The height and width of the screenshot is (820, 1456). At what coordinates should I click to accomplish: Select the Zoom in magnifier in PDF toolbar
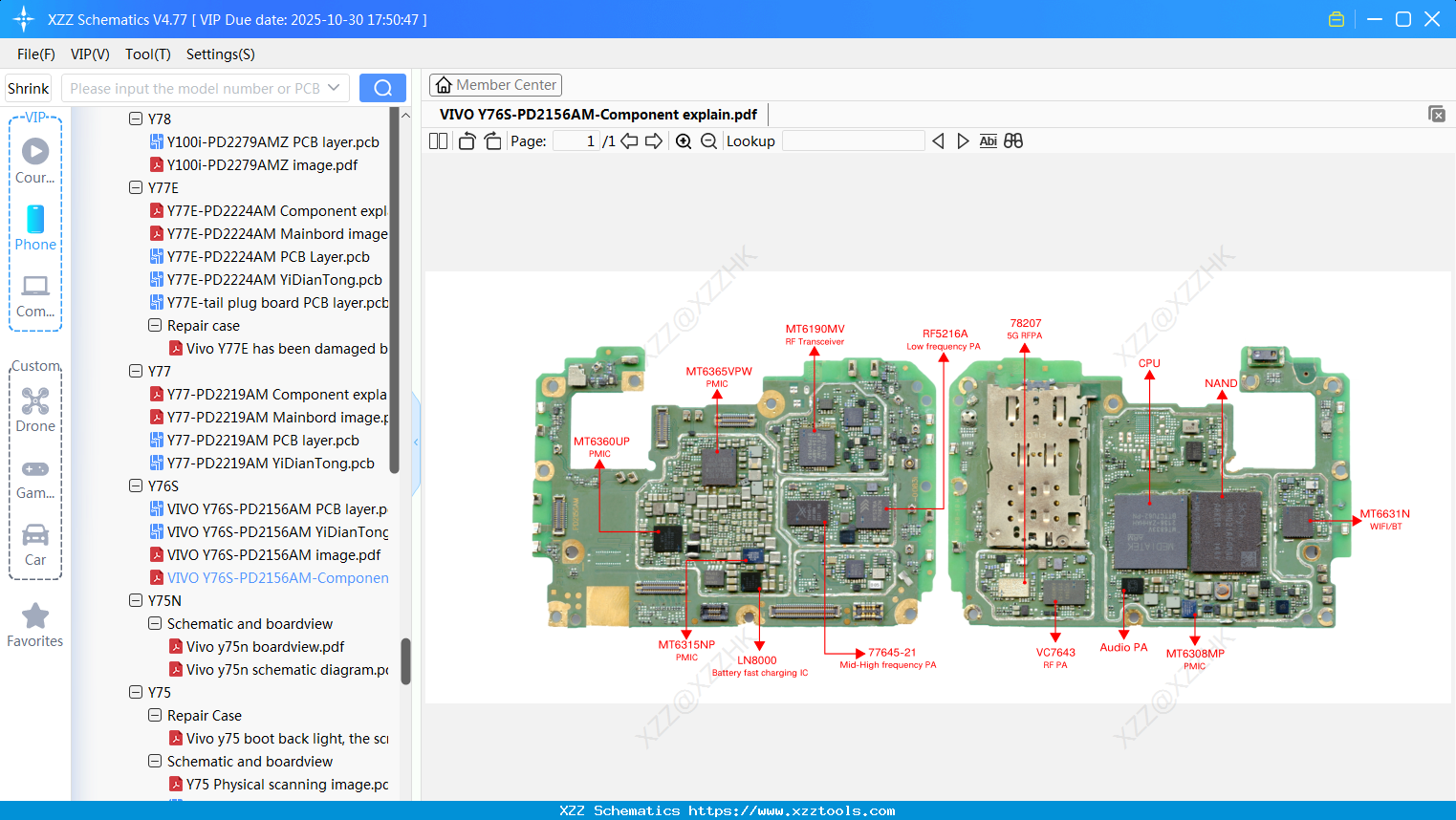[x=684, y=140]
